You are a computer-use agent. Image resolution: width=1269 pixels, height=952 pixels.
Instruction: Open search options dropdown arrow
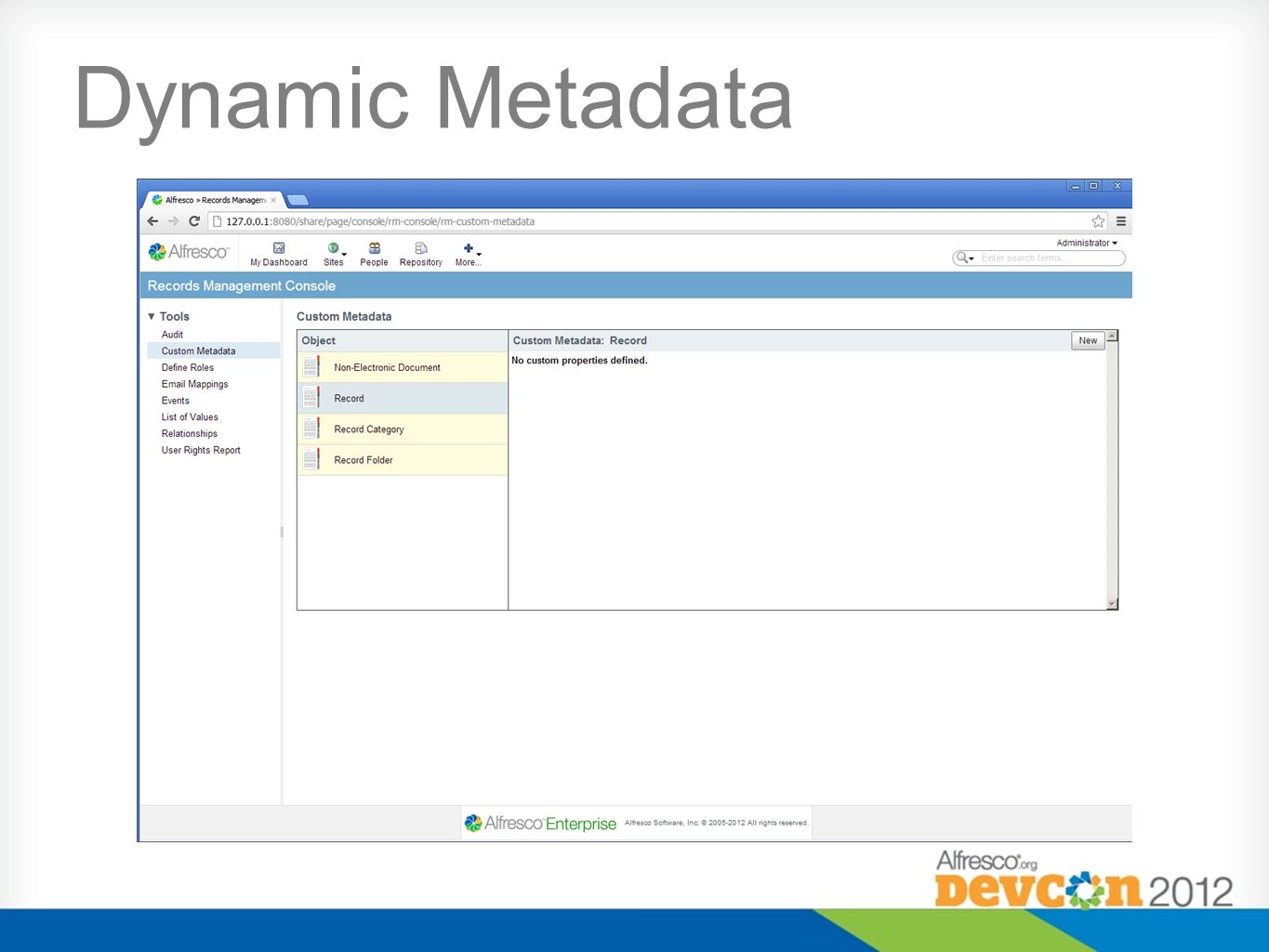click(x=972, y=258)
